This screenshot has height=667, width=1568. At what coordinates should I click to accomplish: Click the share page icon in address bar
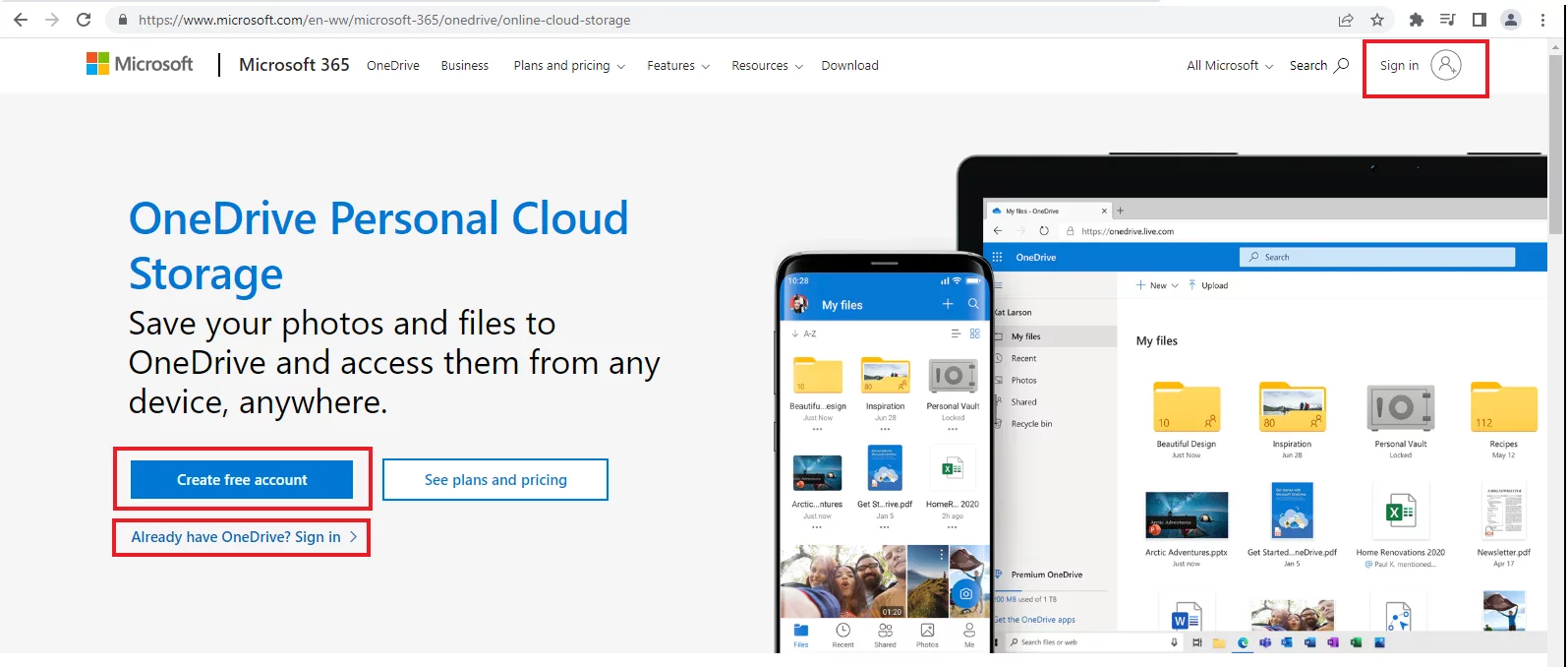[1346, 20]
